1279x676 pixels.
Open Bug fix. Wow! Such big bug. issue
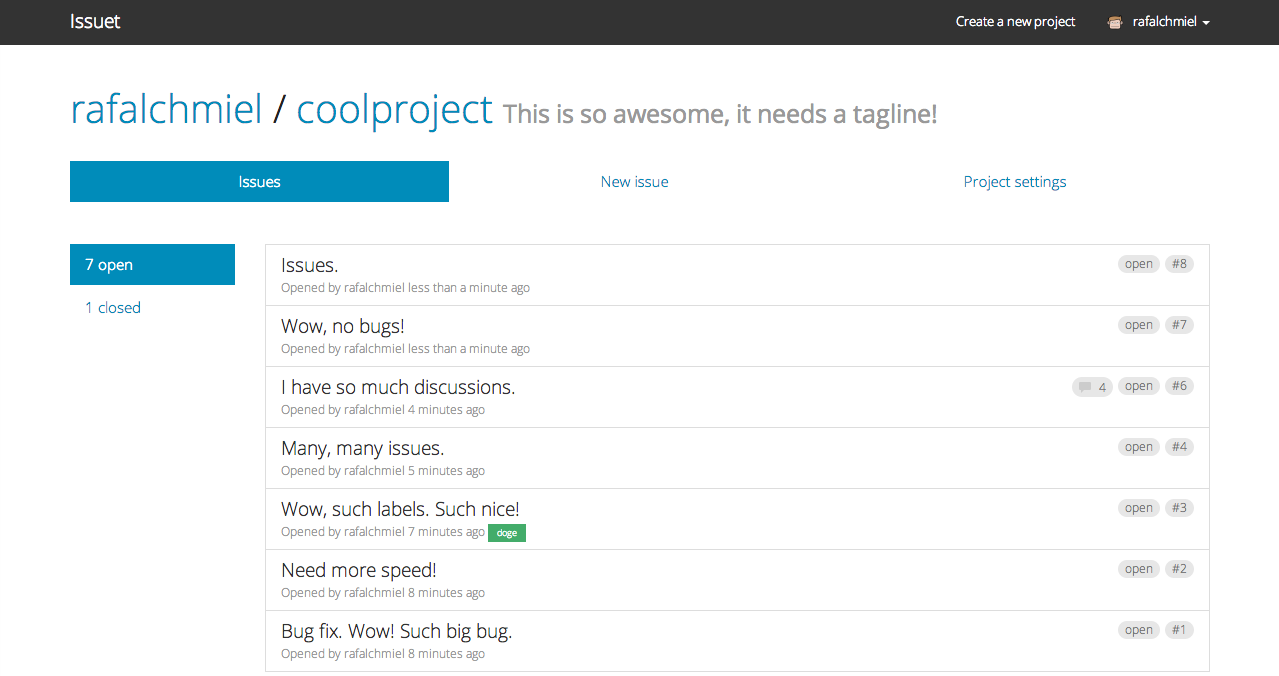(396, 631)
